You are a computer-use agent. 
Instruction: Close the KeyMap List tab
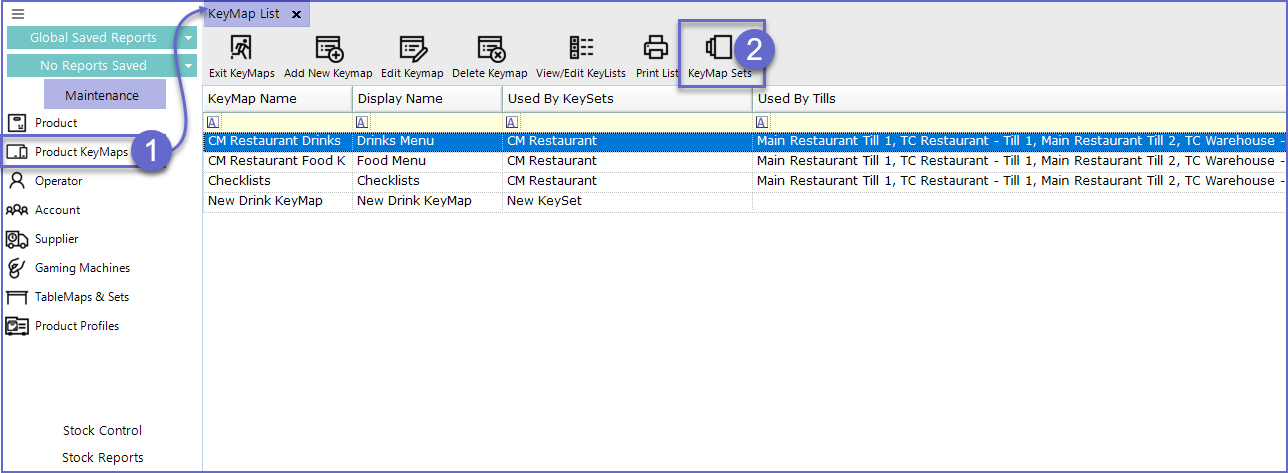pos(297,14)
